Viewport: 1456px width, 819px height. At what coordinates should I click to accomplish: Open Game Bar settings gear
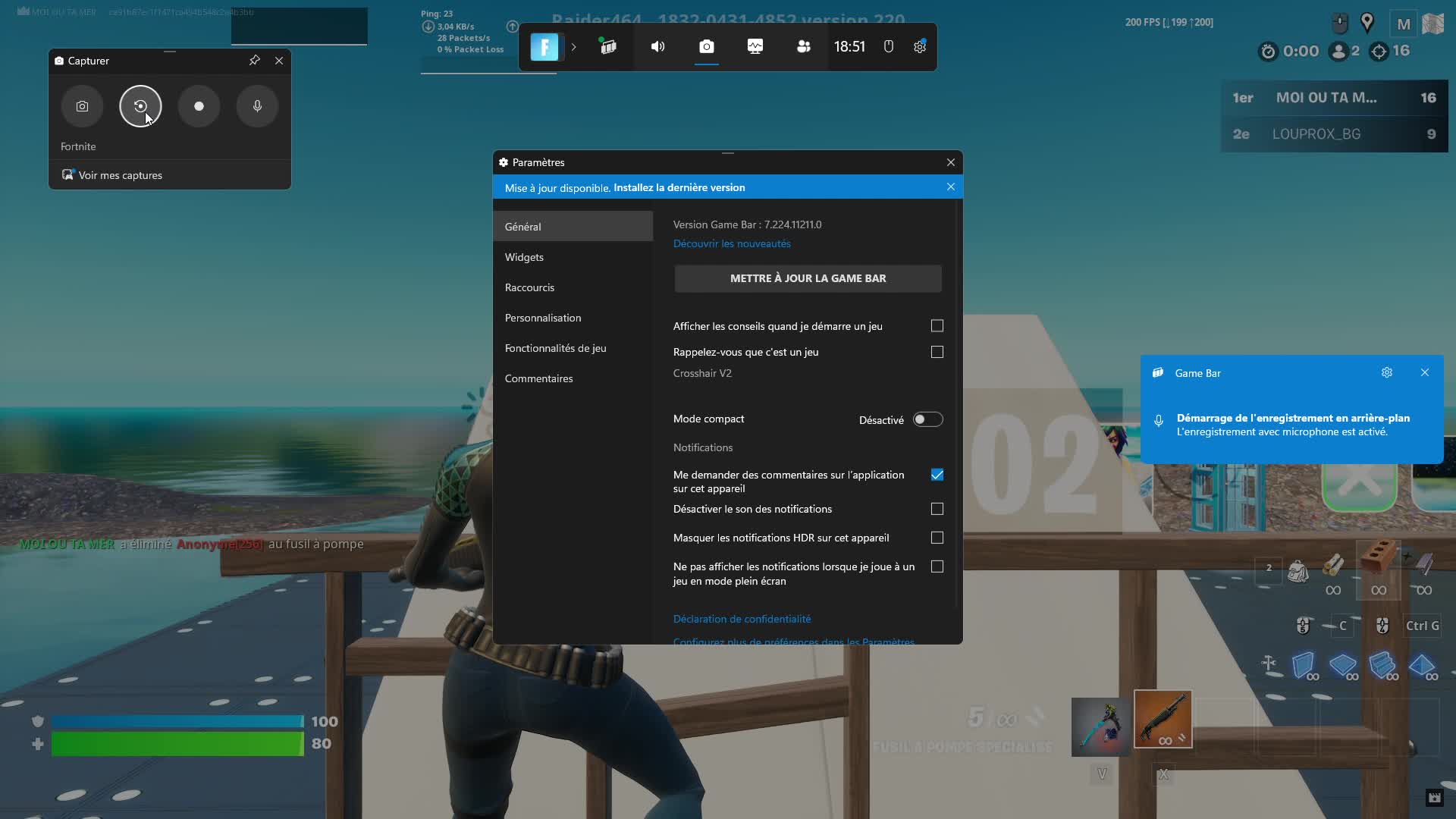point(920,47)
